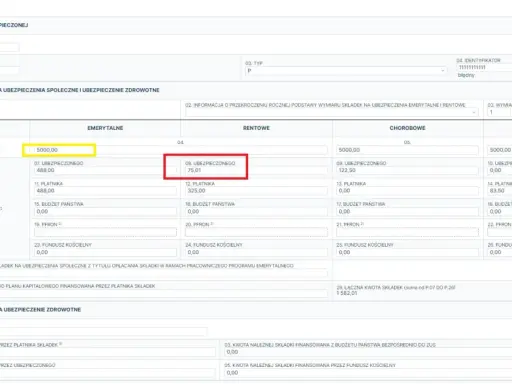
Task: Click field 15. Budżet Państwa
Action: point(105,211)
